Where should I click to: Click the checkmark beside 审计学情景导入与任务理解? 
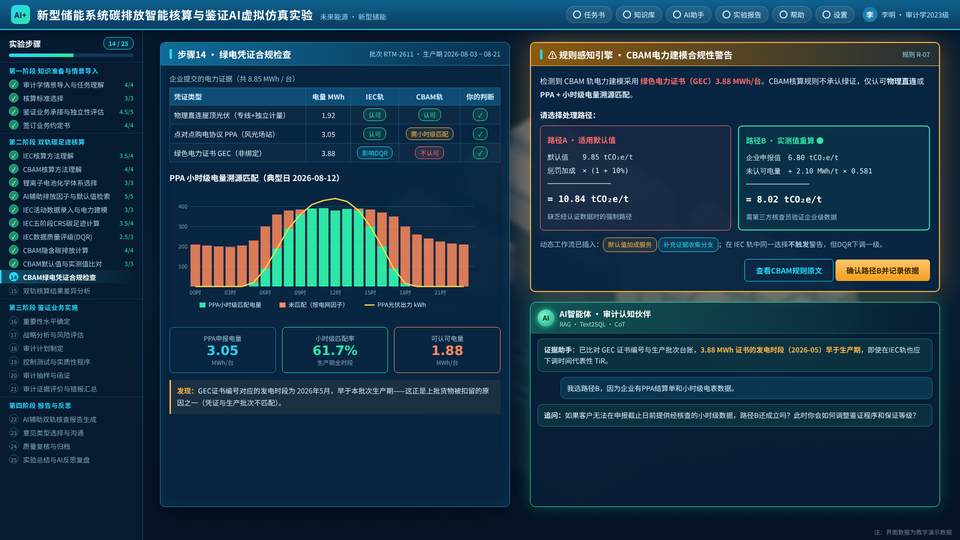pos(13,84)
